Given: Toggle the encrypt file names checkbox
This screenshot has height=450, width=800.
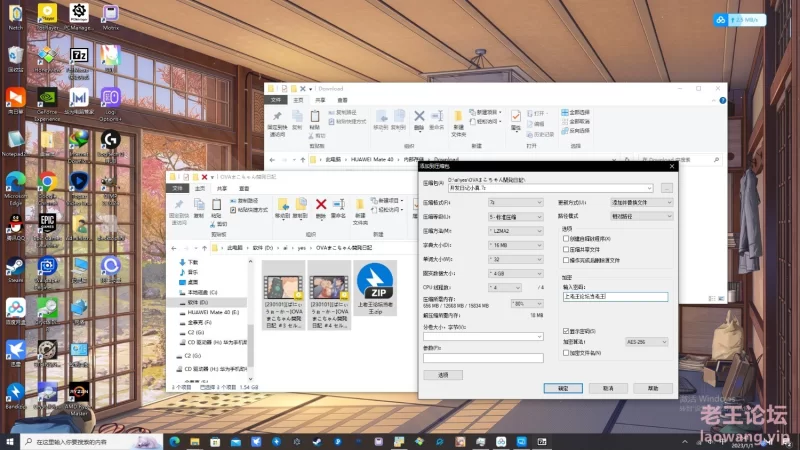Looking at the screenshot, I should pos(566,353).
